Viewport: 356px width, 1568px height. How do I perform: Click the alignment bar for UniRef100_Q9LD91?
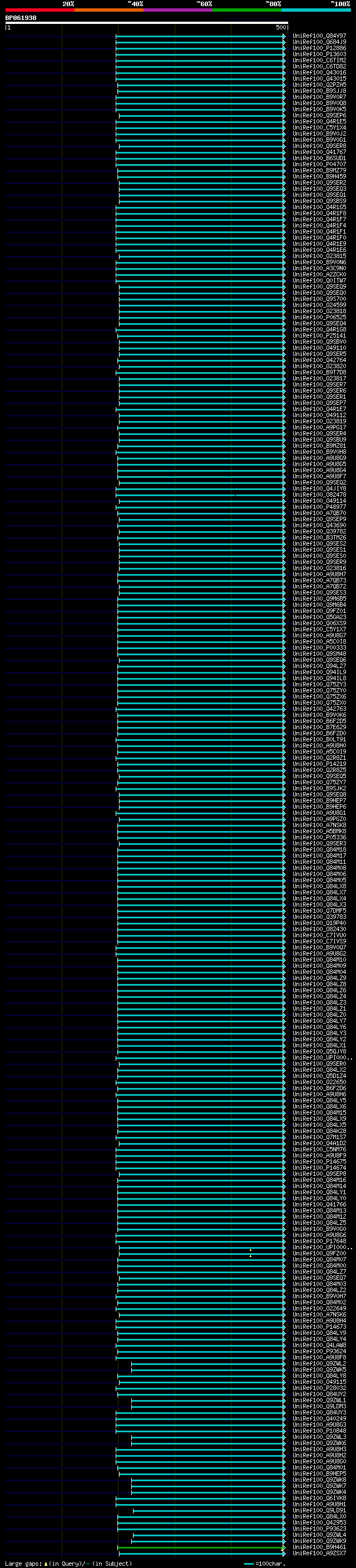pos(209,1511)
